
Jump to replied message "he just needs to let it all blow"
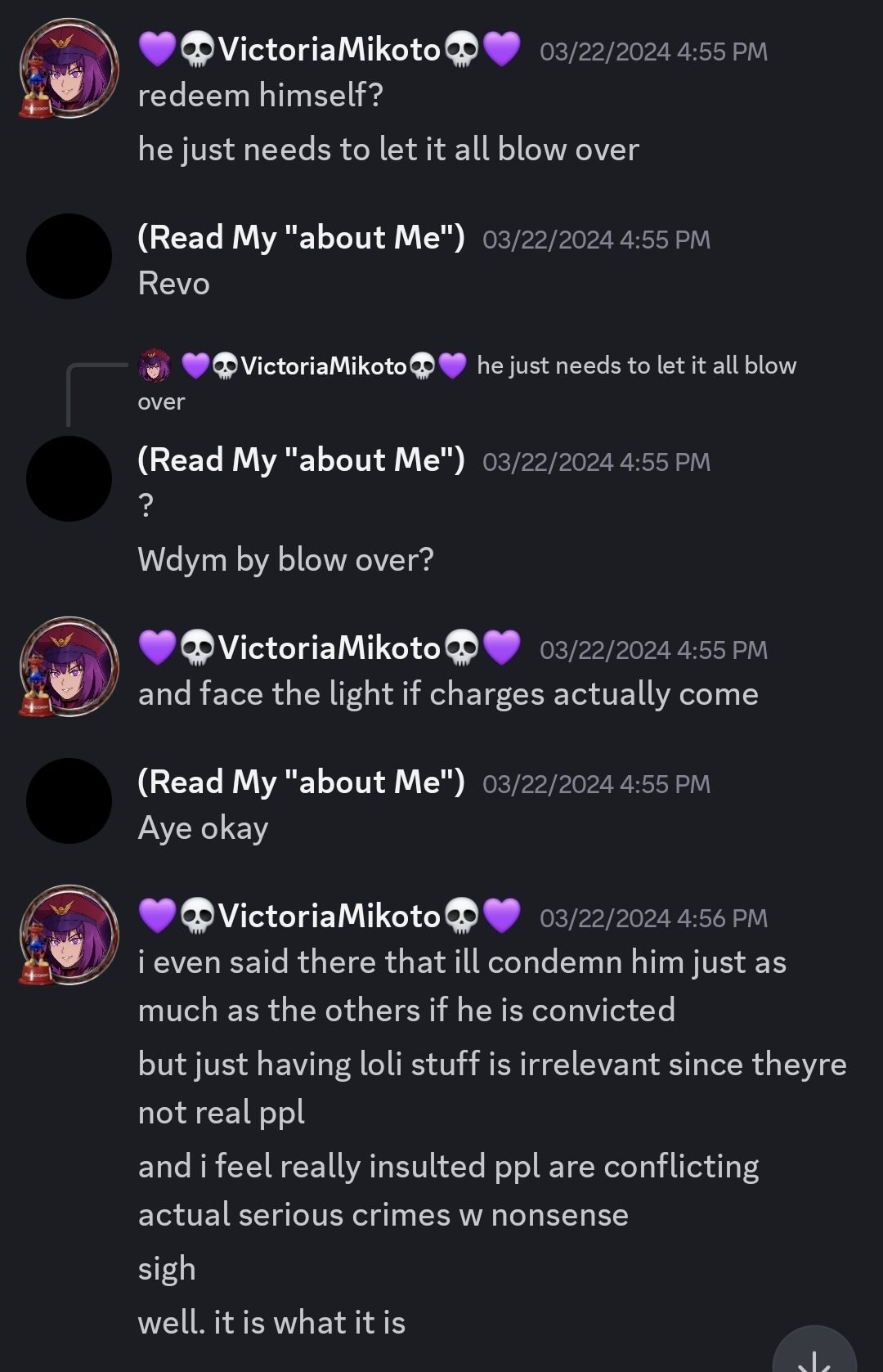coord(636,365)
